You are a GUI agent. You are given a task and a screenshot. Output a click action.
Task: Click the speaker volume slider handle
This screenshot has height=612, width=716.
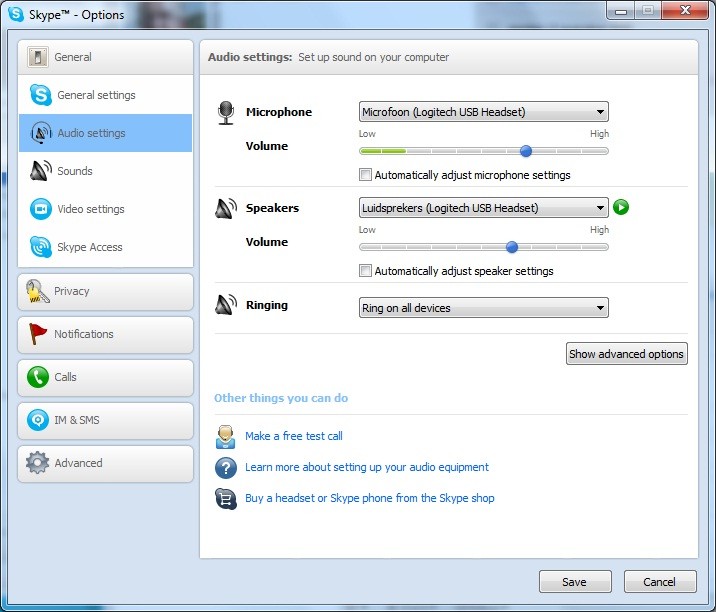click(x=512, y=247)
